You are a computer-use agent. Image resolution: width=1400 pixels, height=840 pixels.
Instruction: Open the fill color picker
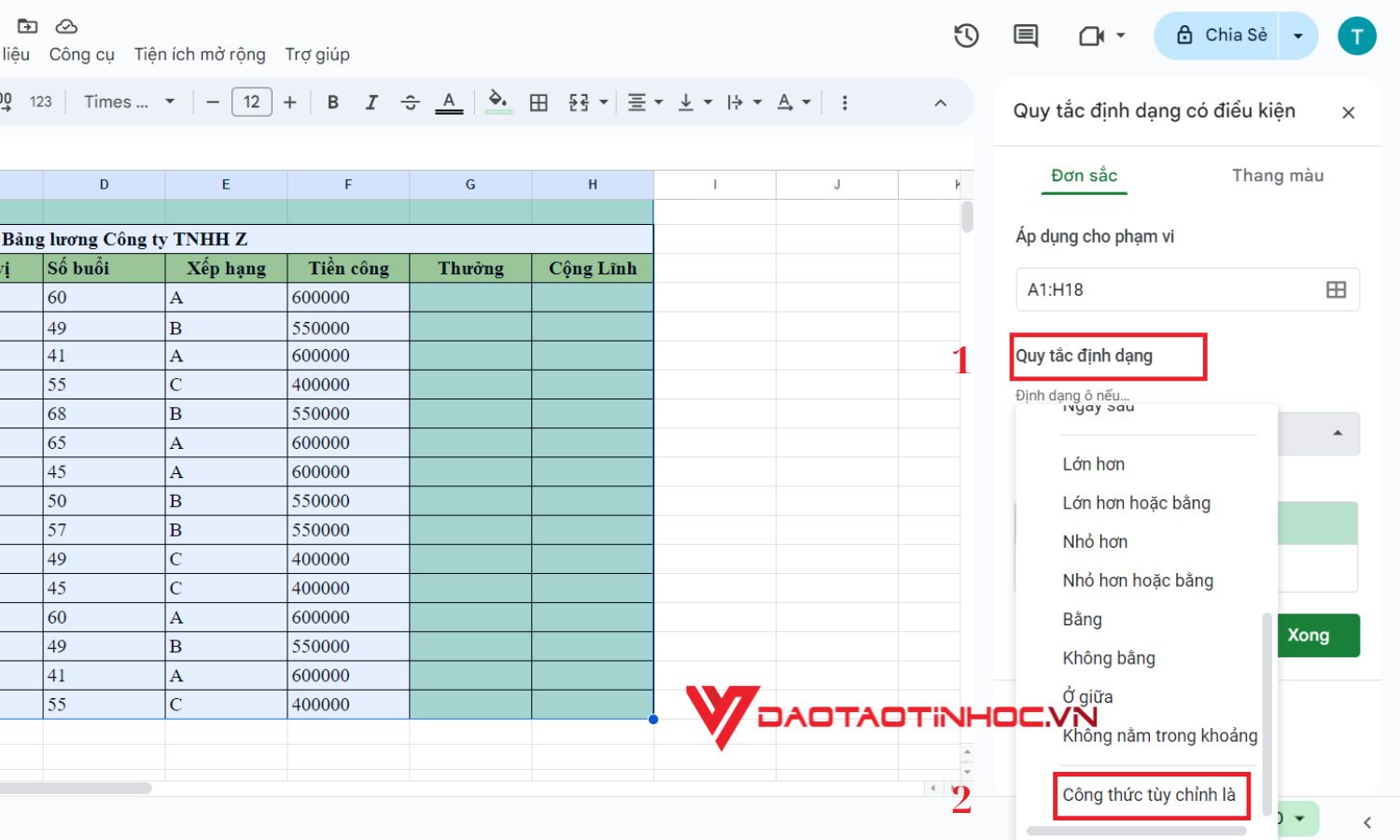coord(498,102)
